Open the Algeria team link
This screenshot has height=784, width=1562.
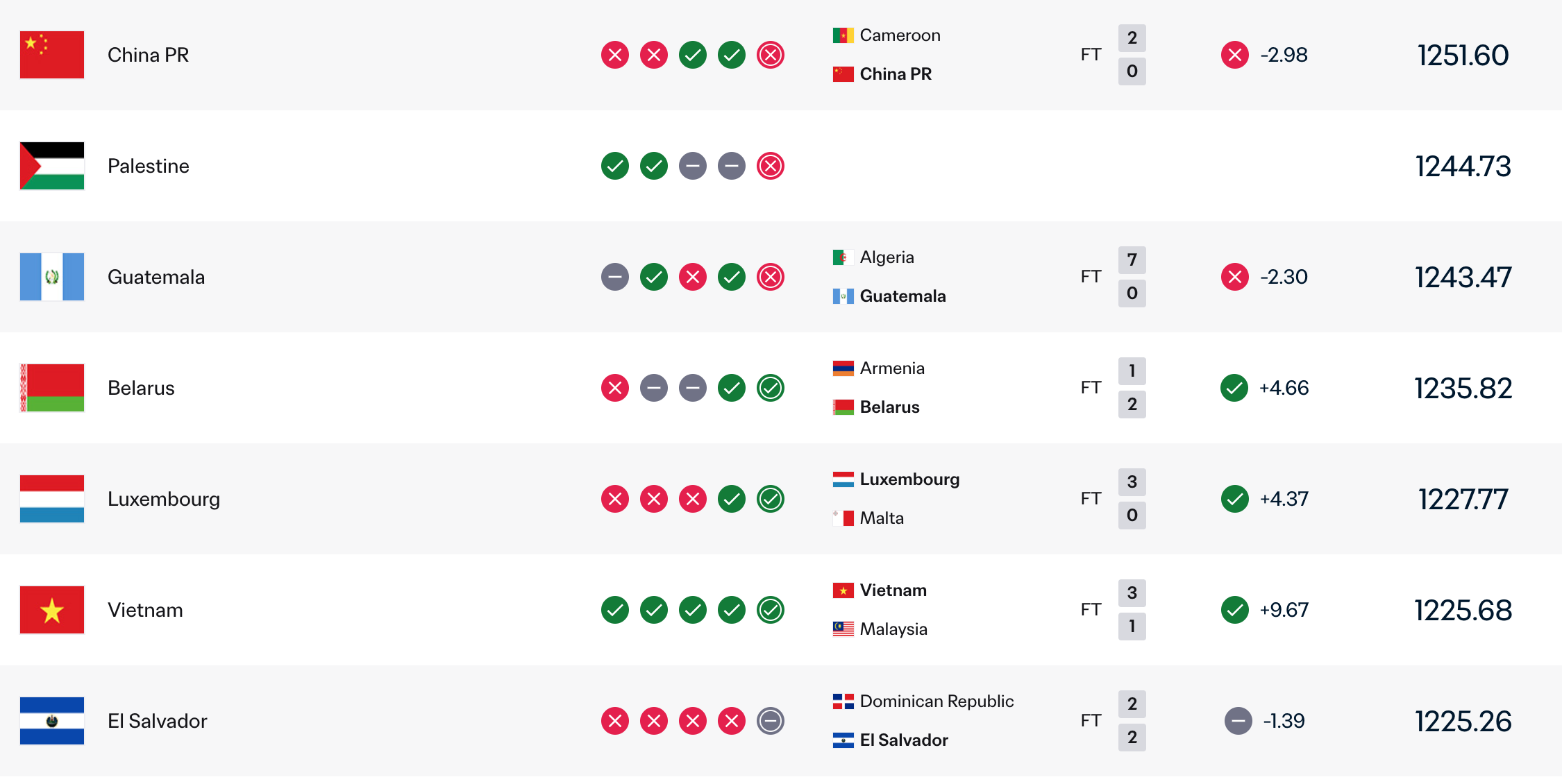[887, 257]
